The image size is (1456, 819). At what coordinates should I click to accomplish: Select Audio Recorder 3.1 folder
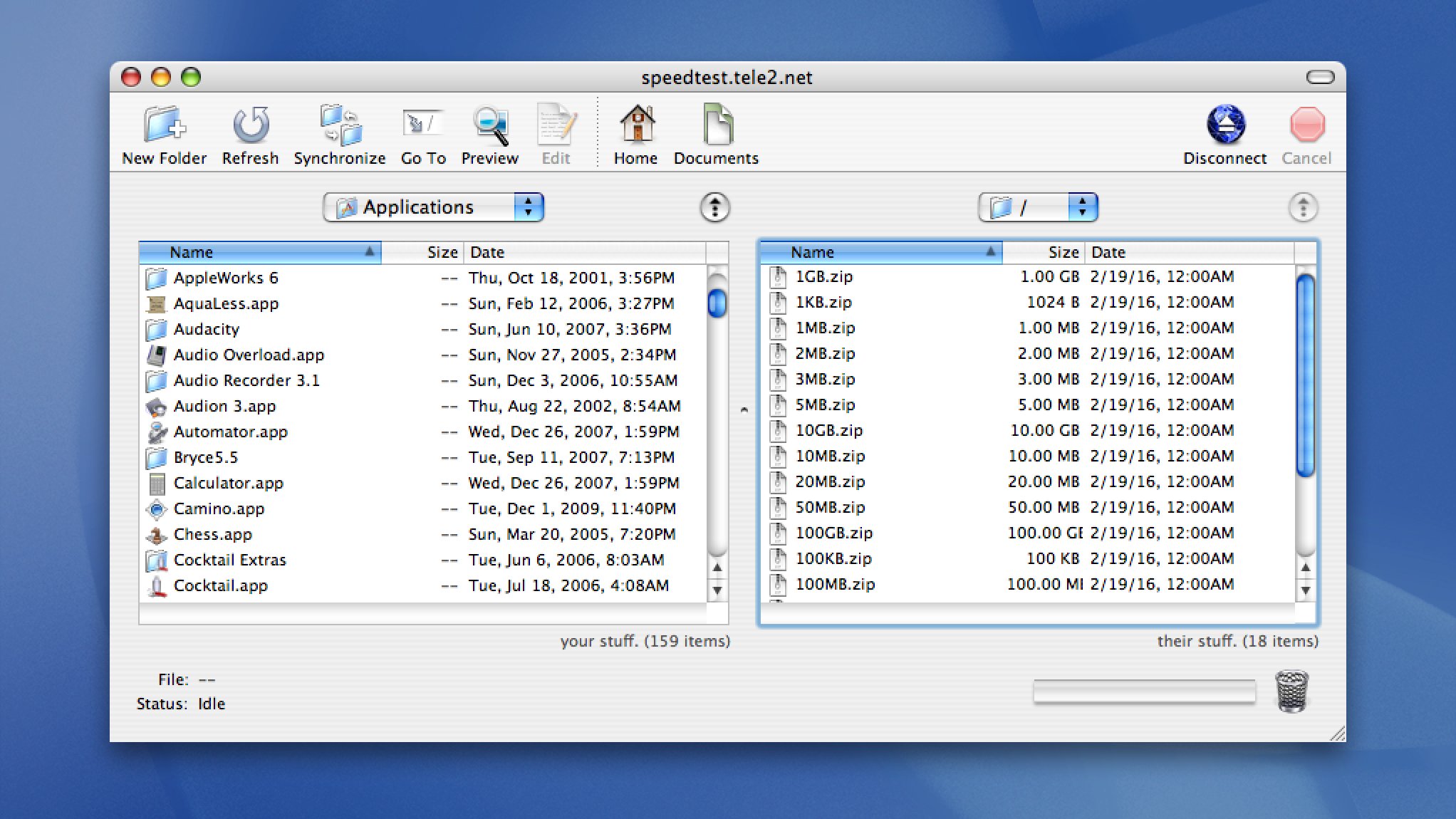coord(422,380)
